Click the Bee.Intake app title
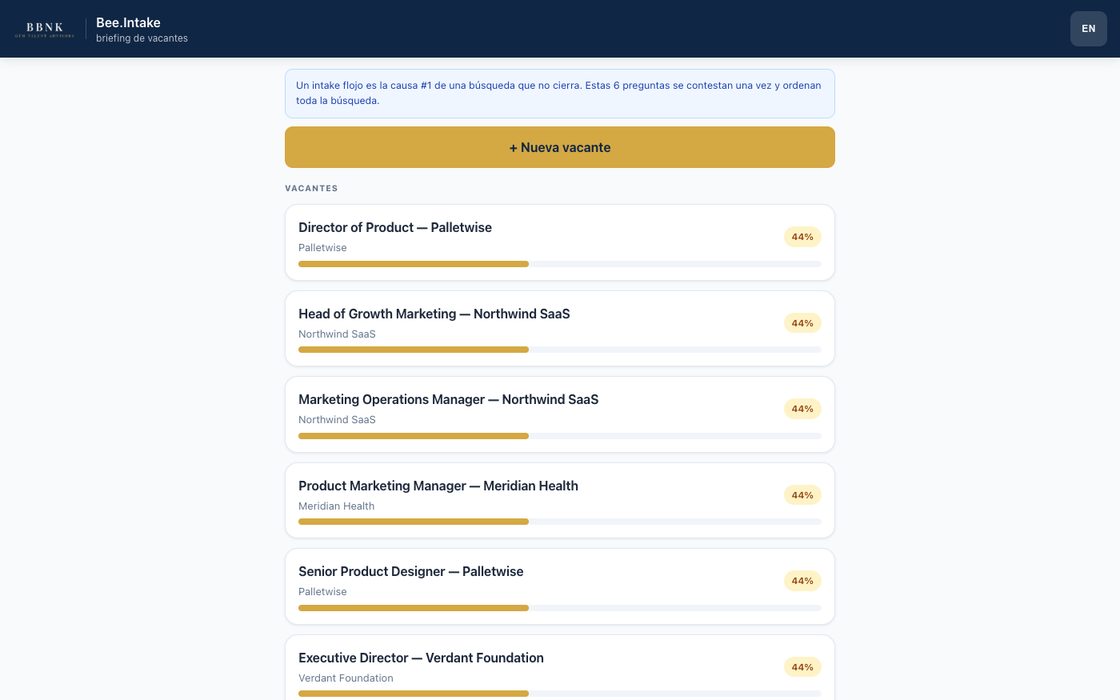The width and height of the screenshot is (1120, 700). (x=128, y=23)
